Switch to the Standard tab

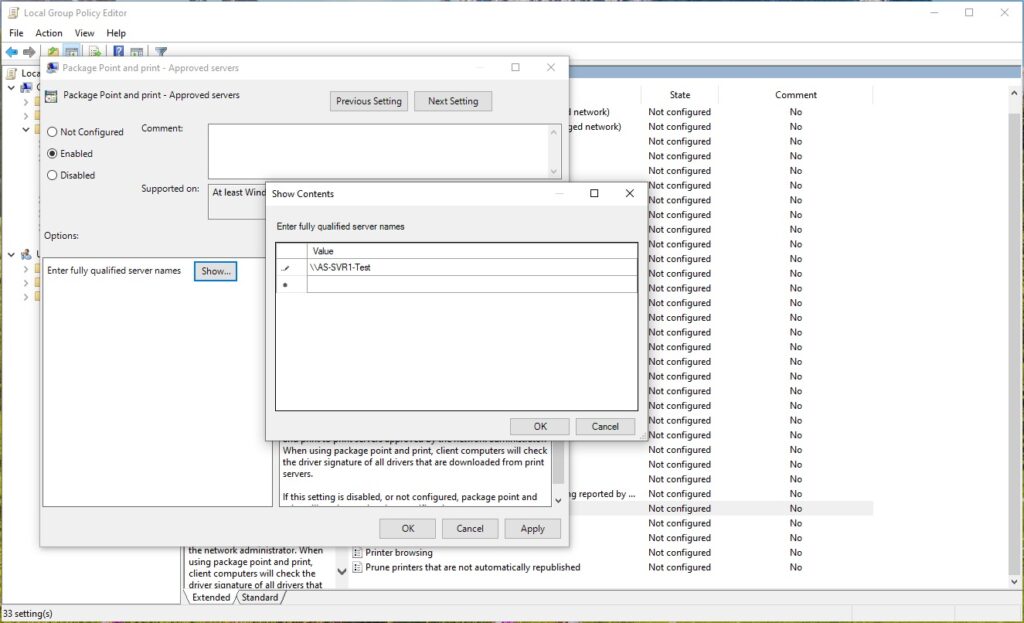coord(260,597)
